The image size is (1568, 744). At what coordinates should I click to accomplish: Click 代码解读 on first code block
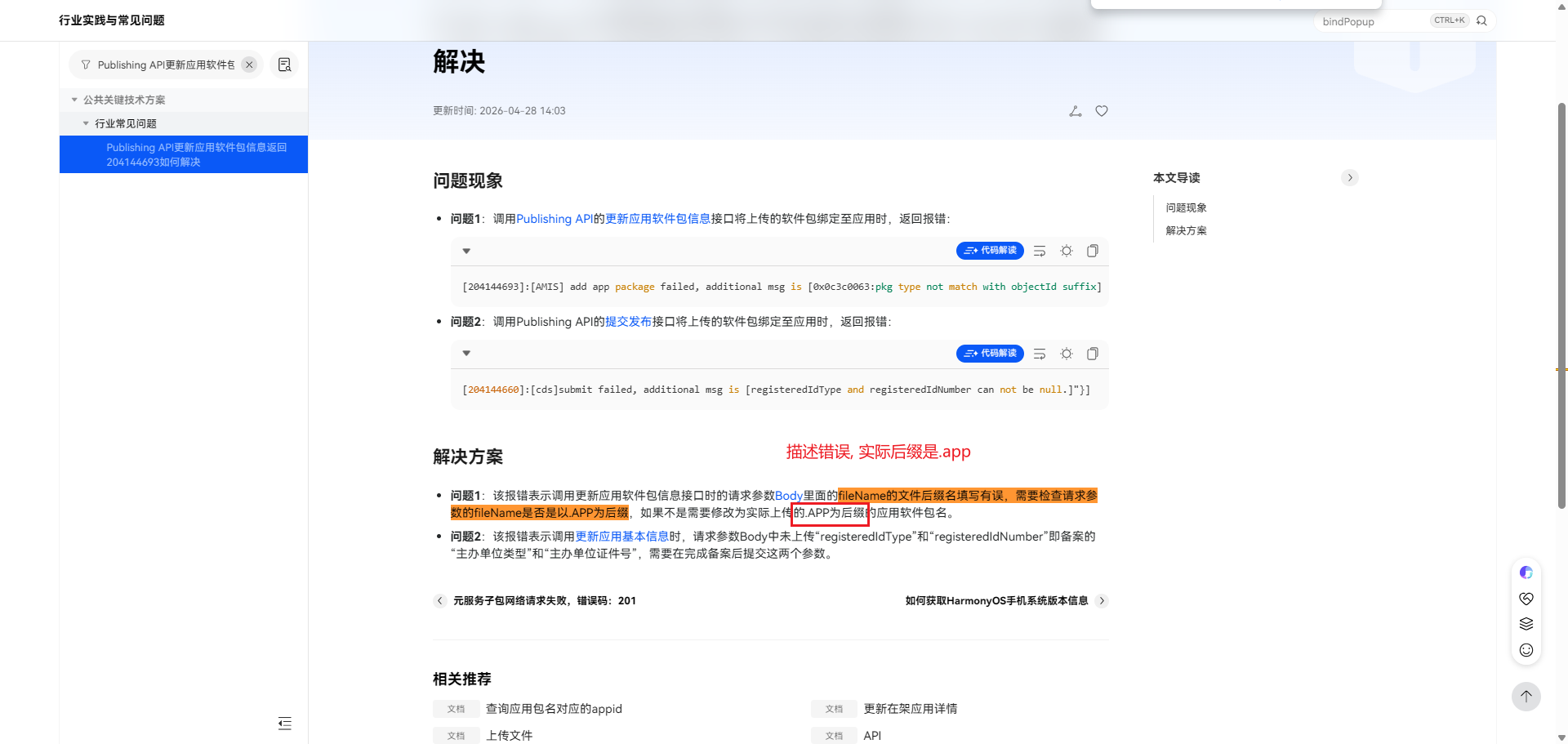[x=990, y=251]
